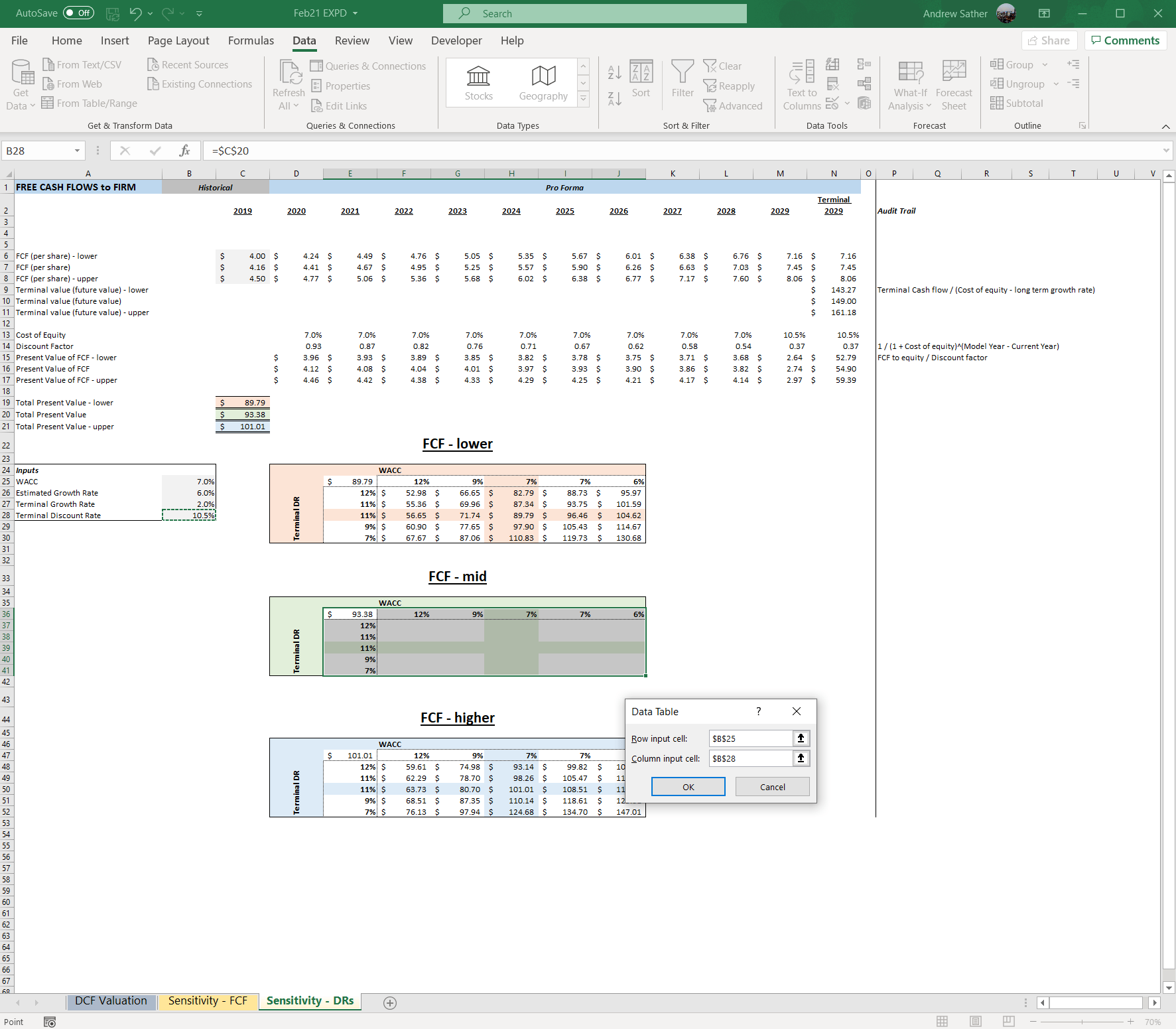Viewport: 1176px width, 1029px height.
Task: Open the Sensitivity - FCF sheet
Action: [208, 1000]
